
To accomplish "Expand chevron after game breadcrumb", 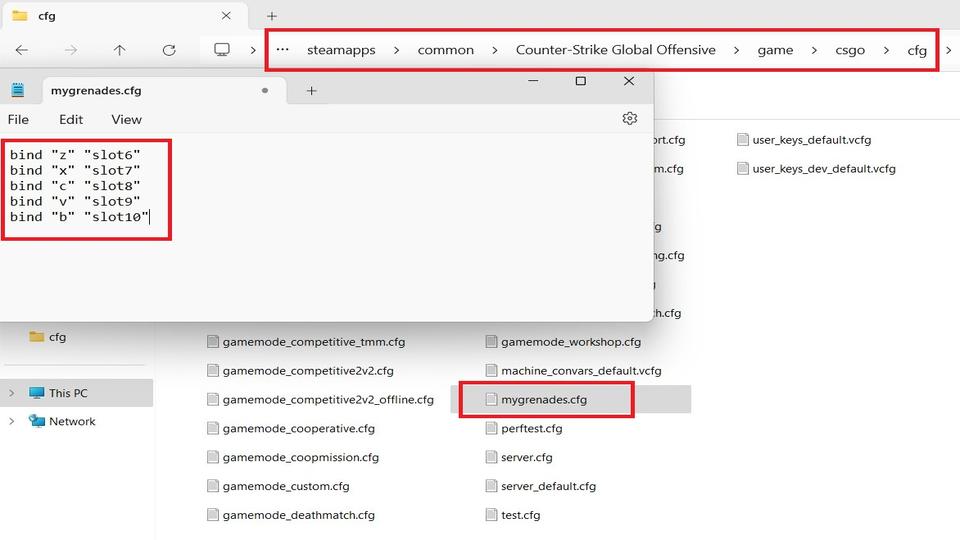I will (814, 50).
